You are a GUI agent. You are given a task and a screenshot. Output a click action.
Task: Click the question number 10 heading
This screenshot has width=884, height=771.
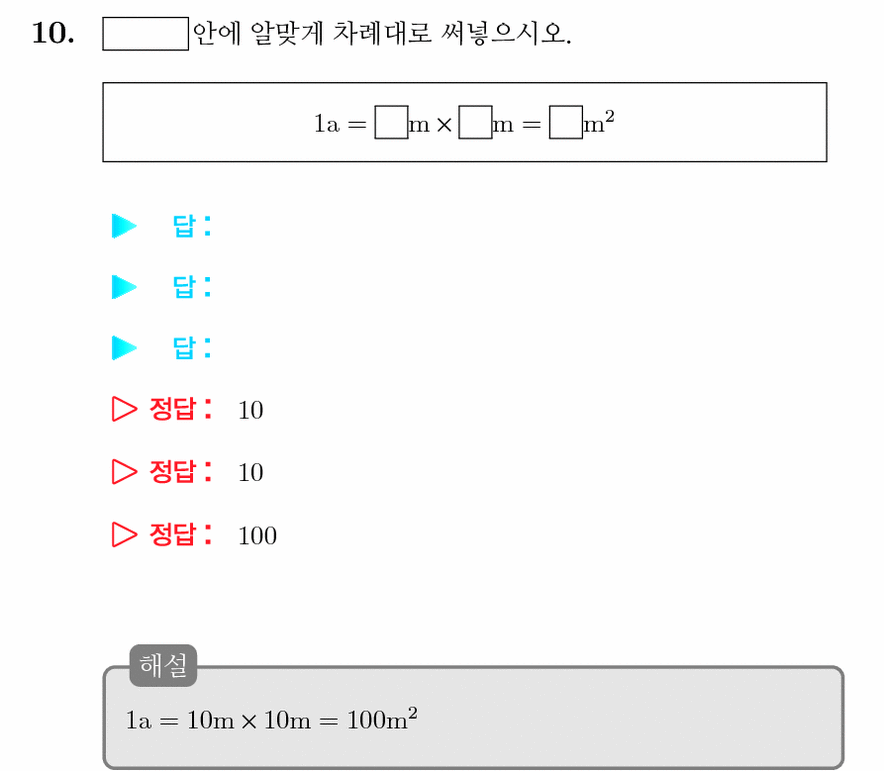pyautogui.click(x=53, y=33)
